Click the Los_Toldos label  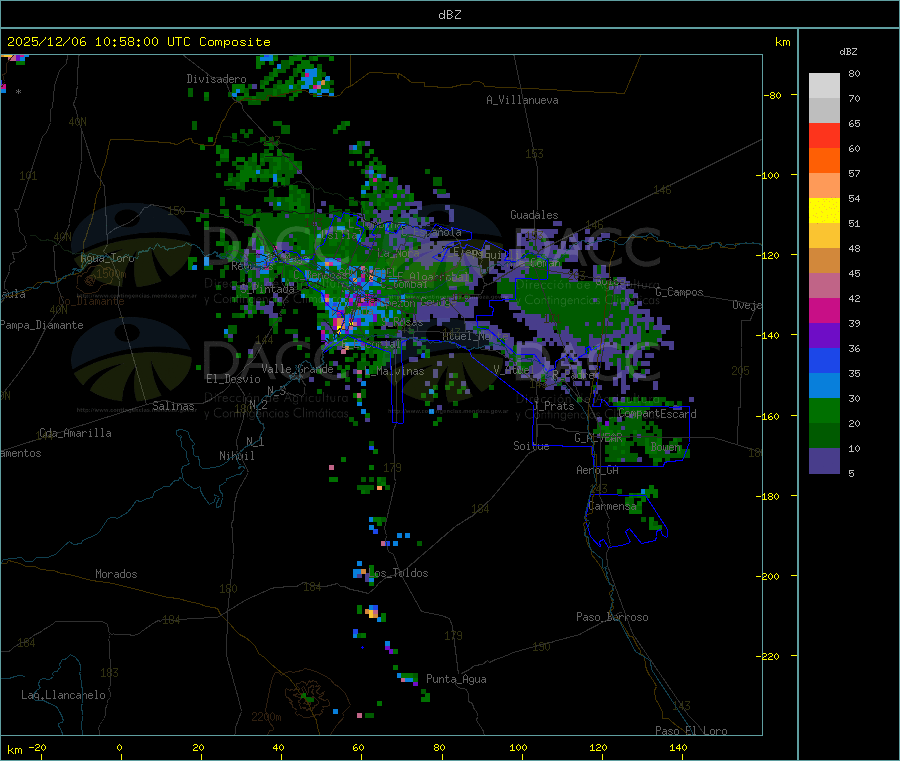point(399,573)
